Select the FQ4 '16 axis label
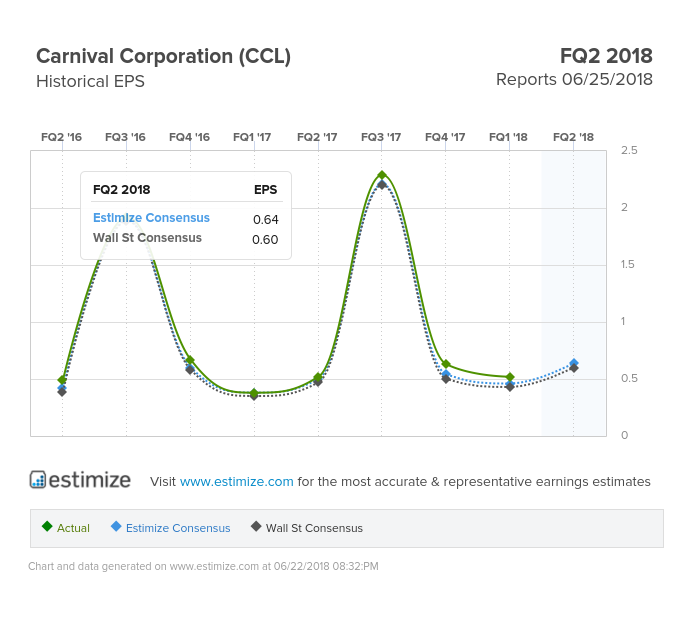Screen dimensions: 685x620 (x=190, y=137)
